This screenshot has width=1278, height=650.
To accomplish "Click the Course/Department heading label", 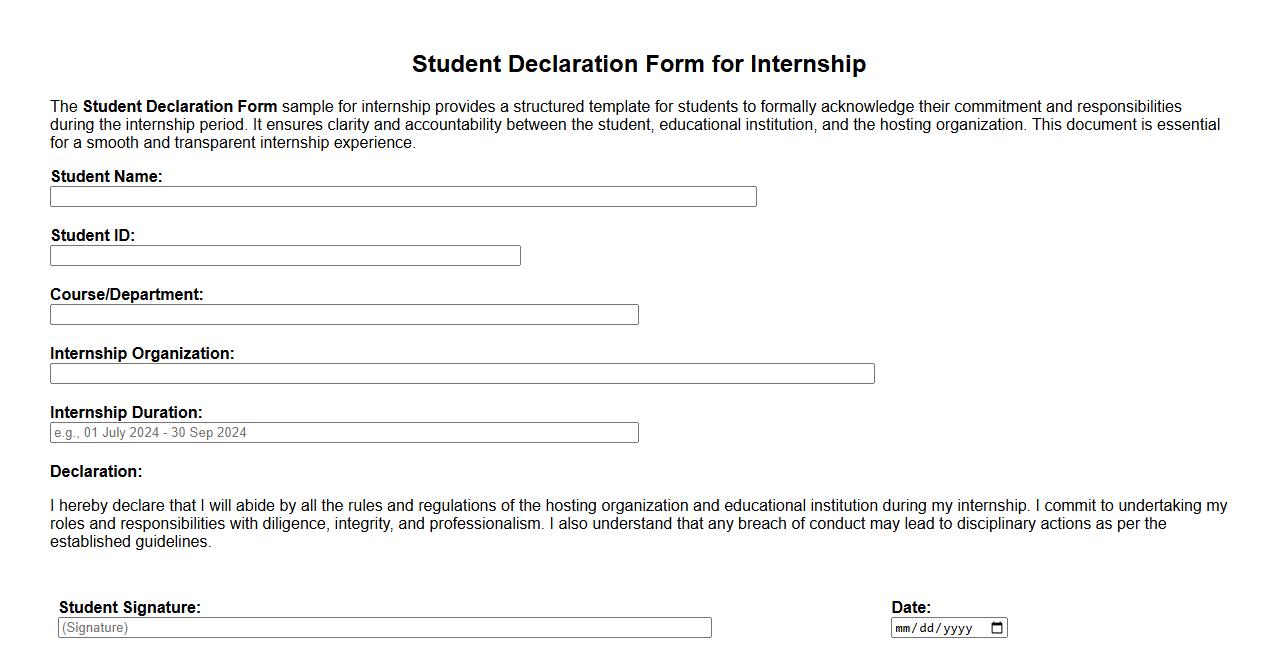I will 126,294.
